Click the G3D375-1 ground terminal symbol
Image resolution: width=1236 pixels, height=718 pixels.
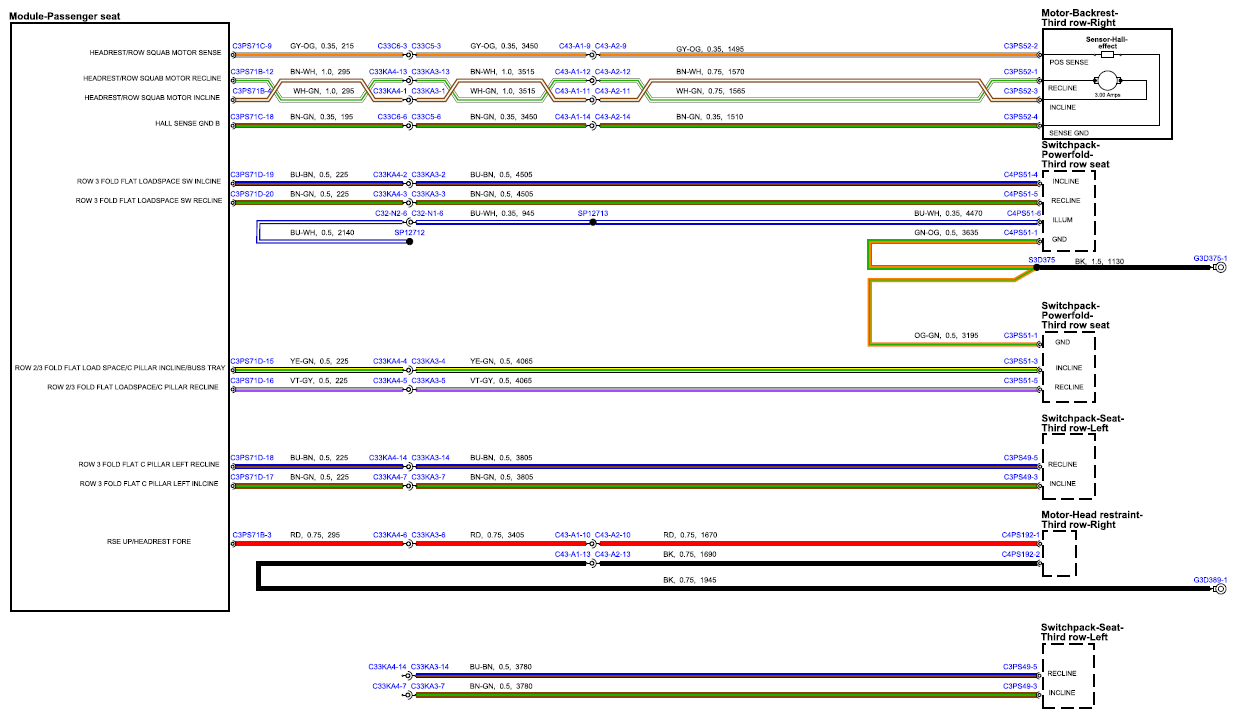pos(1220,269)
